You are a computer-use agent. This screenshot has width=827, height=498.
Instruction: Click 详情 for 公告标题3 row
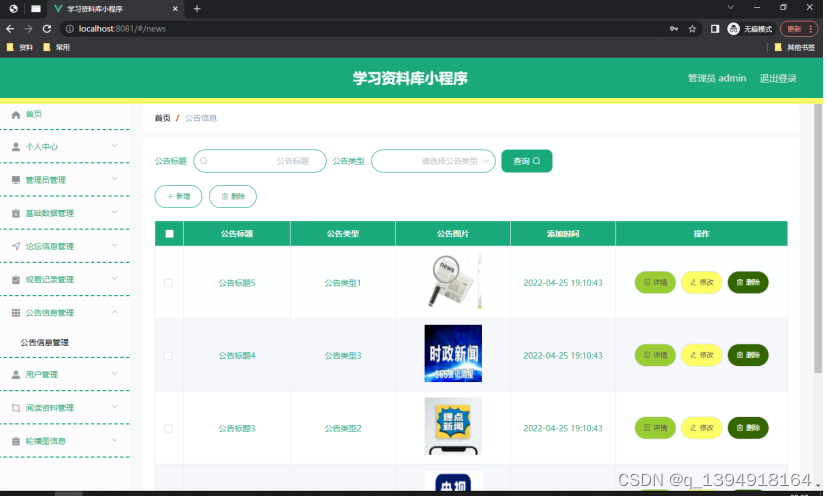(655, 428)
